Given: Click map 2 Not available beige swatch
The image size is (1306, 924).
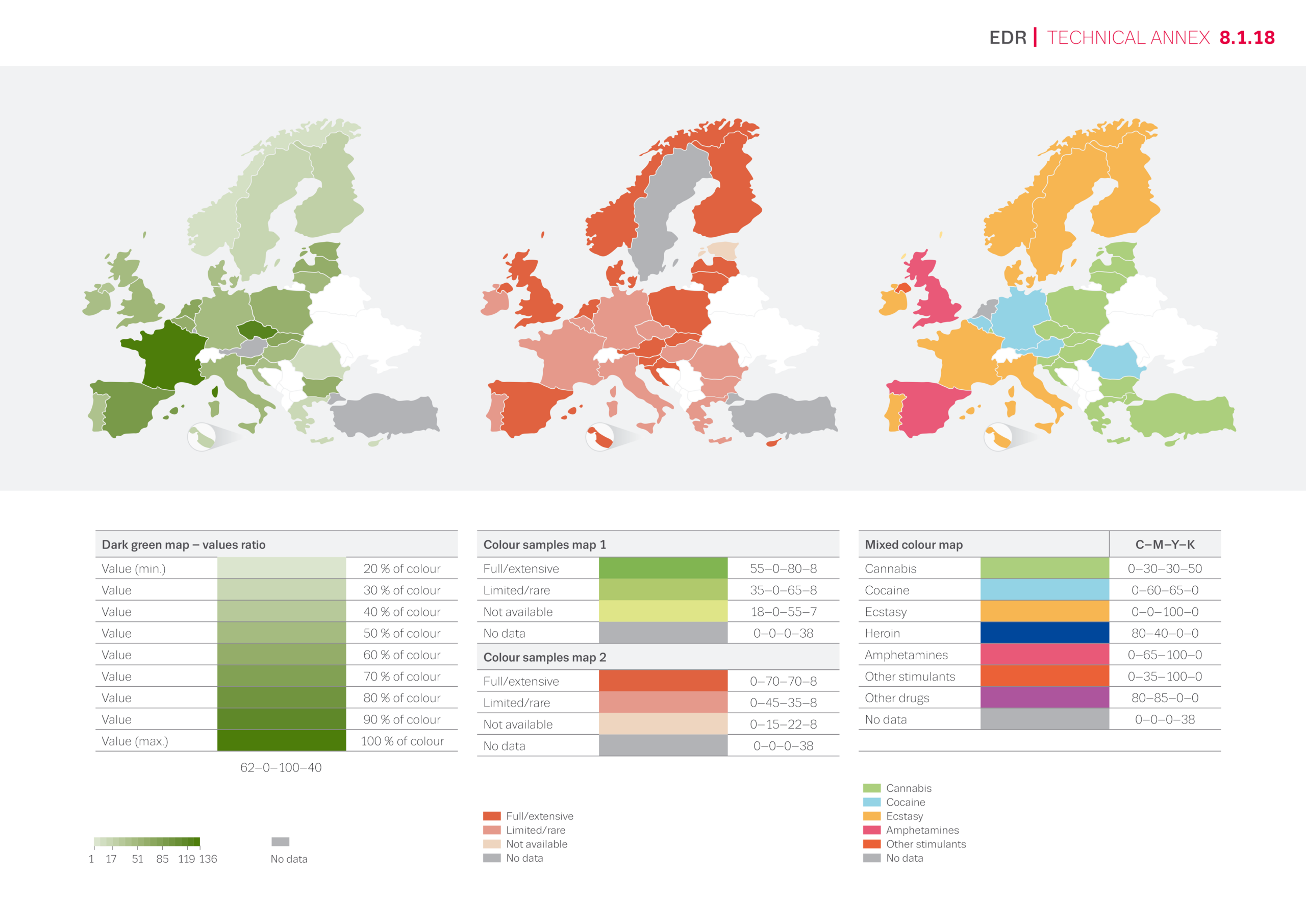Looking at the screenshot, I should coord(663,725).
